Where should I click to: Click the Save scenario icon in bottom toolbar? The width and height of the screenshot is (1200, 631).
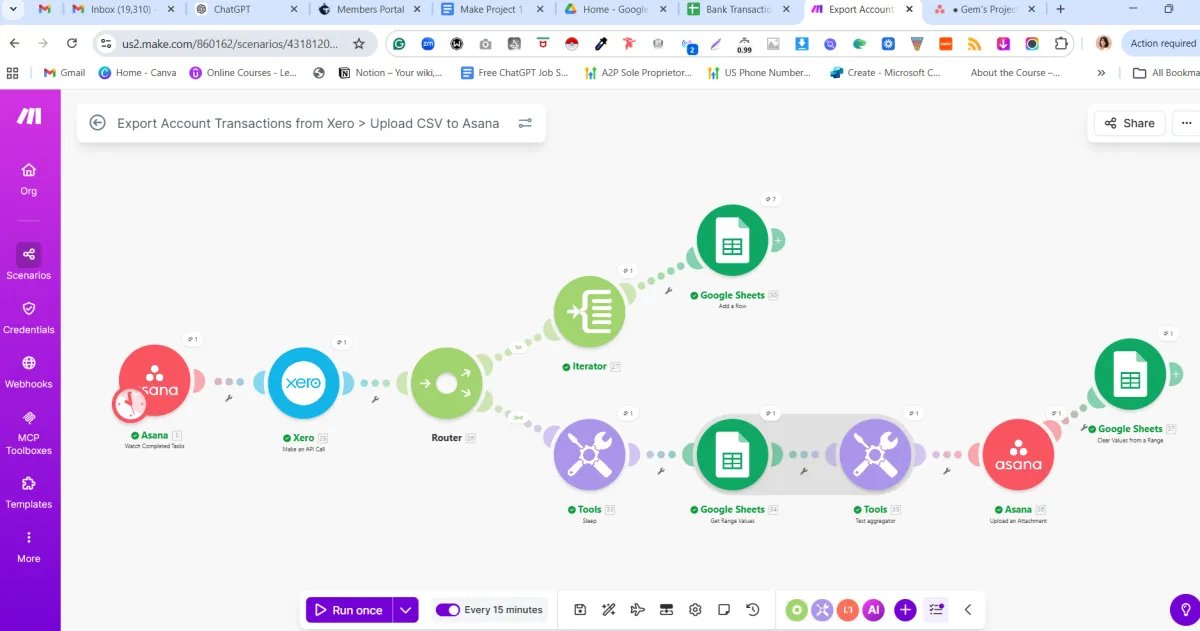580,609
